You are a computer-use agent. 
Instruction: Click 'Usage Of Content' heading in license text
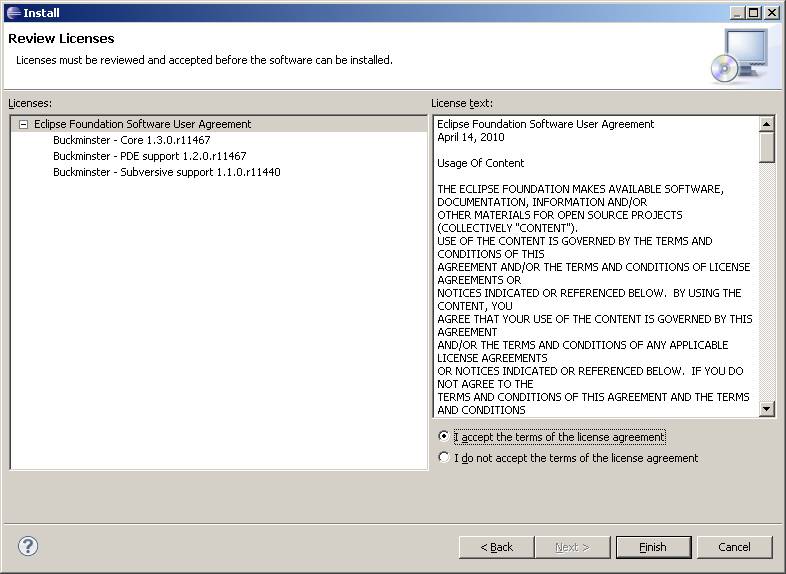[480, 163]
